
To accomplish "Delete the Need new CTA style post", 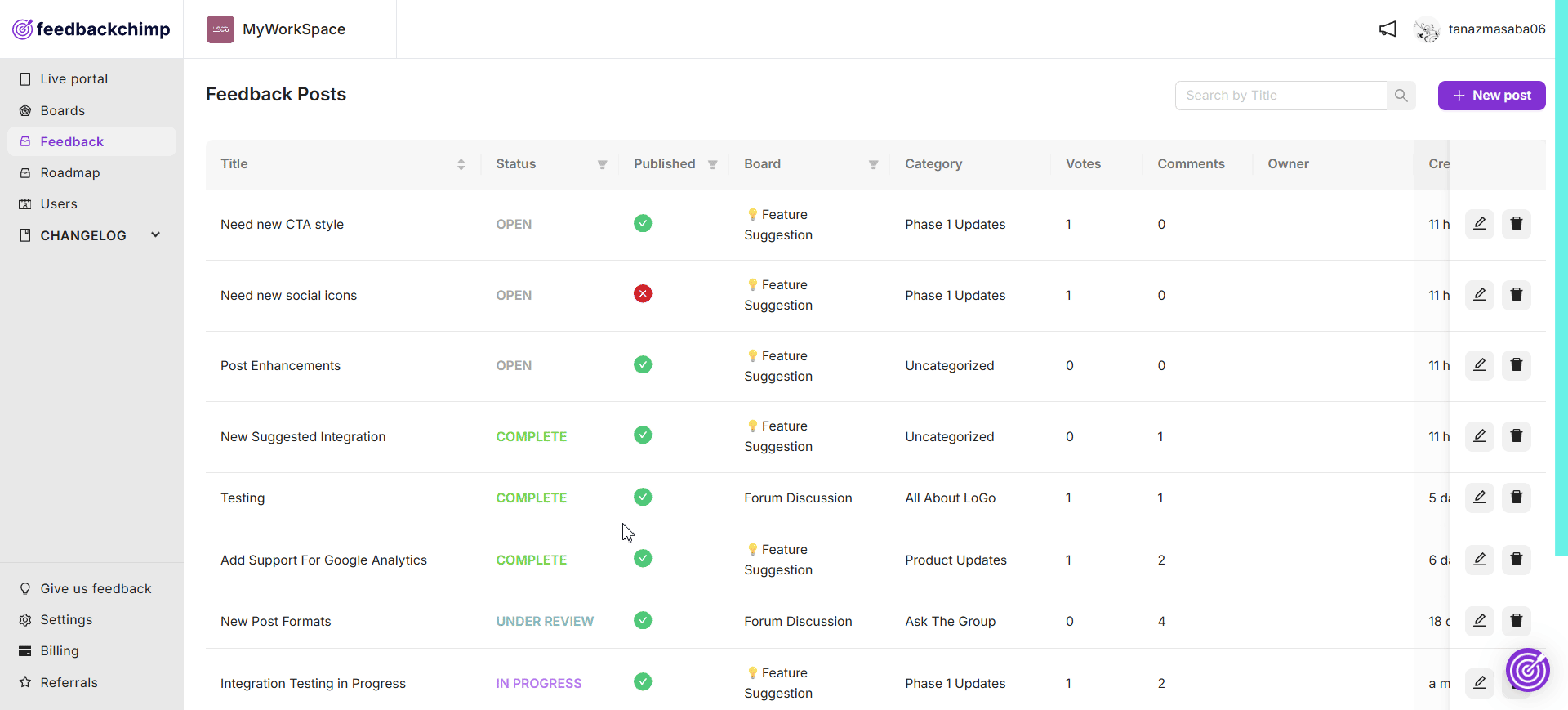I will 1517,224.
